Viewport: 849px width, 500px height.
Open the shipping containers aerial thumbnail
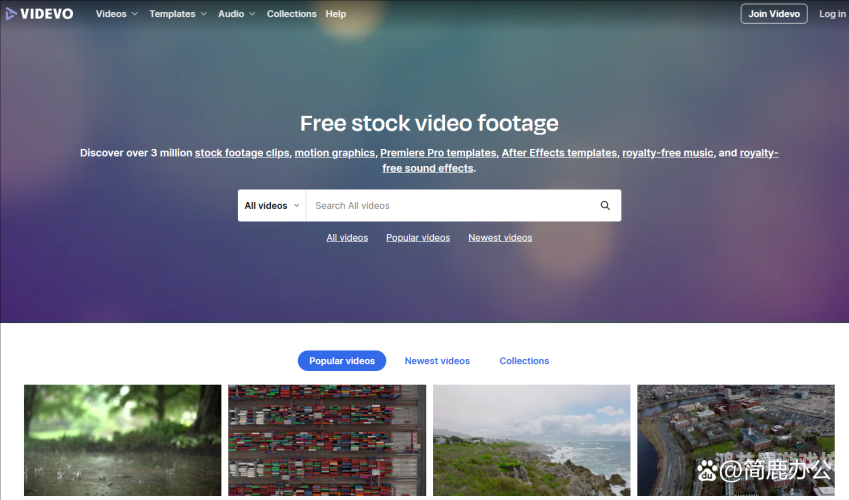[327, 440]
